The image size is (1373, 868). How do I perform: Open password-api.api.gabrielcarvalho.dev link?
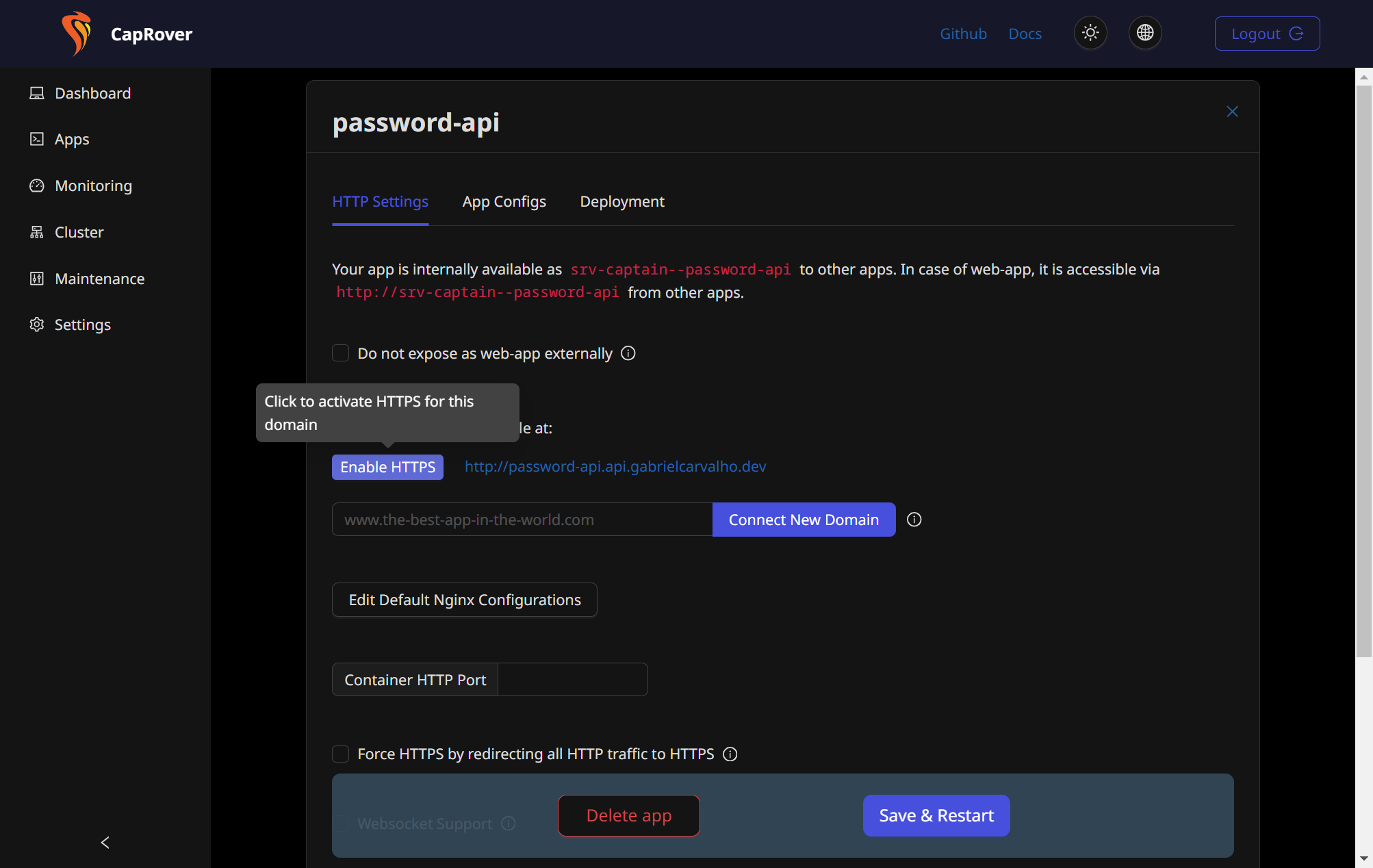[615, 466]
